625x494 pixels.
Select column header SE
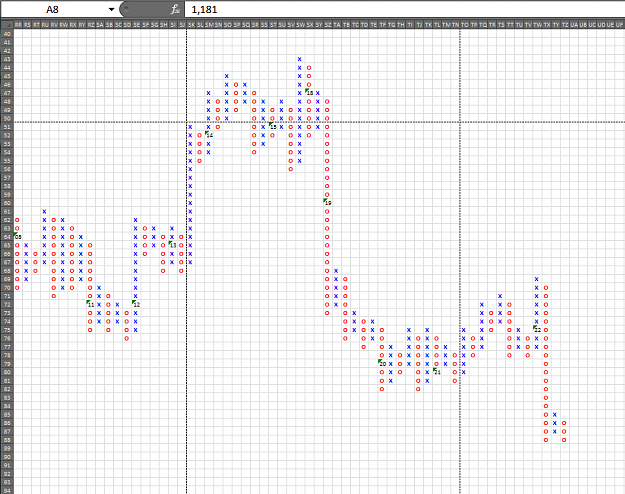136,25
